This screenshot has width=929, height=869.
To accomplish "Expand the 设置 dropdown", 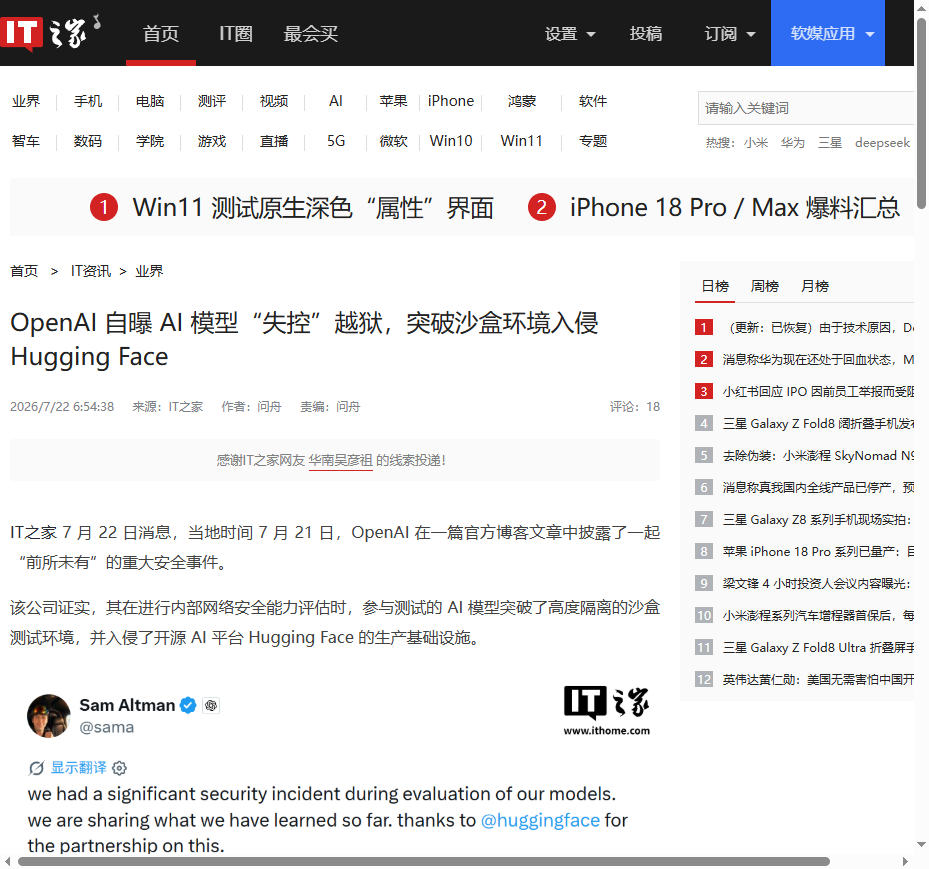I will click(569, 34).
